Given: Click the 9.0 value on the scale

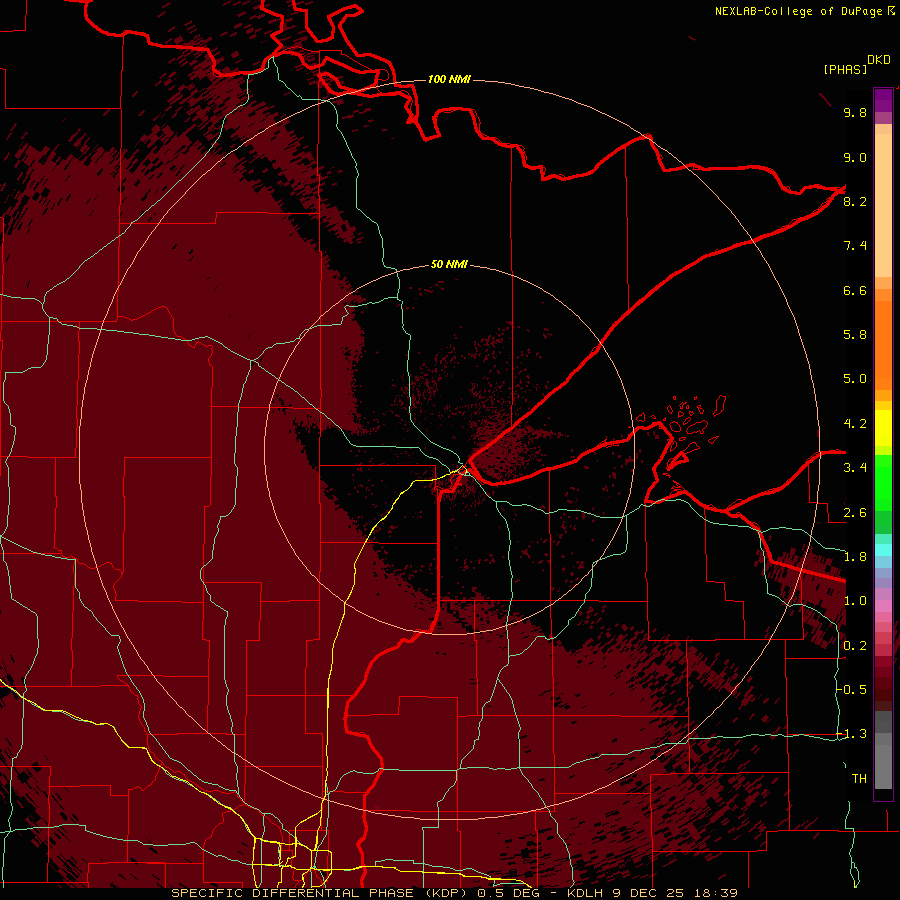Looking at the screenshot, I should [855, 157].
